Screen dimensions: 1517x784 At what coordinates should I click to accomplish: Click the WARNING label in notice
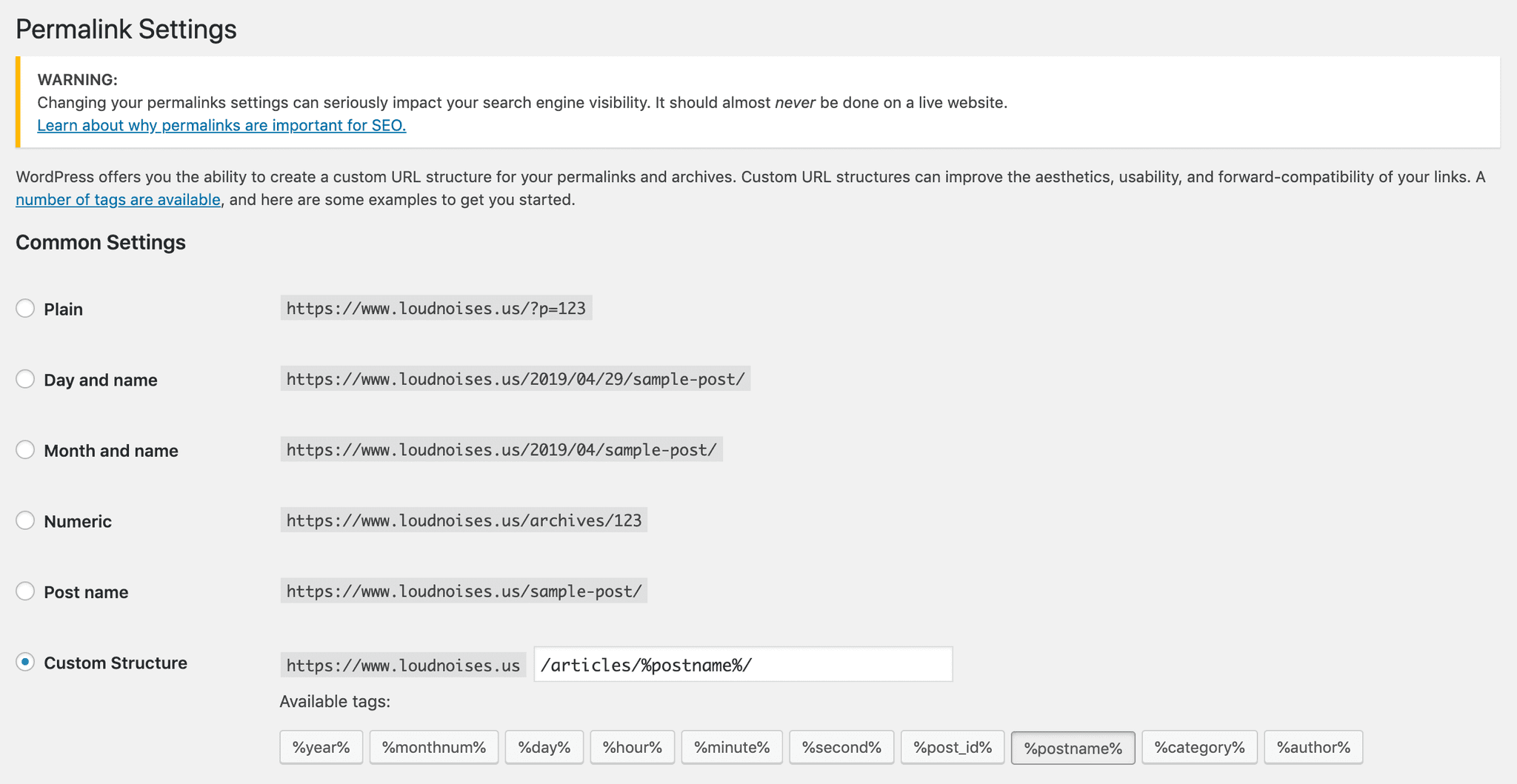point(77,79)
